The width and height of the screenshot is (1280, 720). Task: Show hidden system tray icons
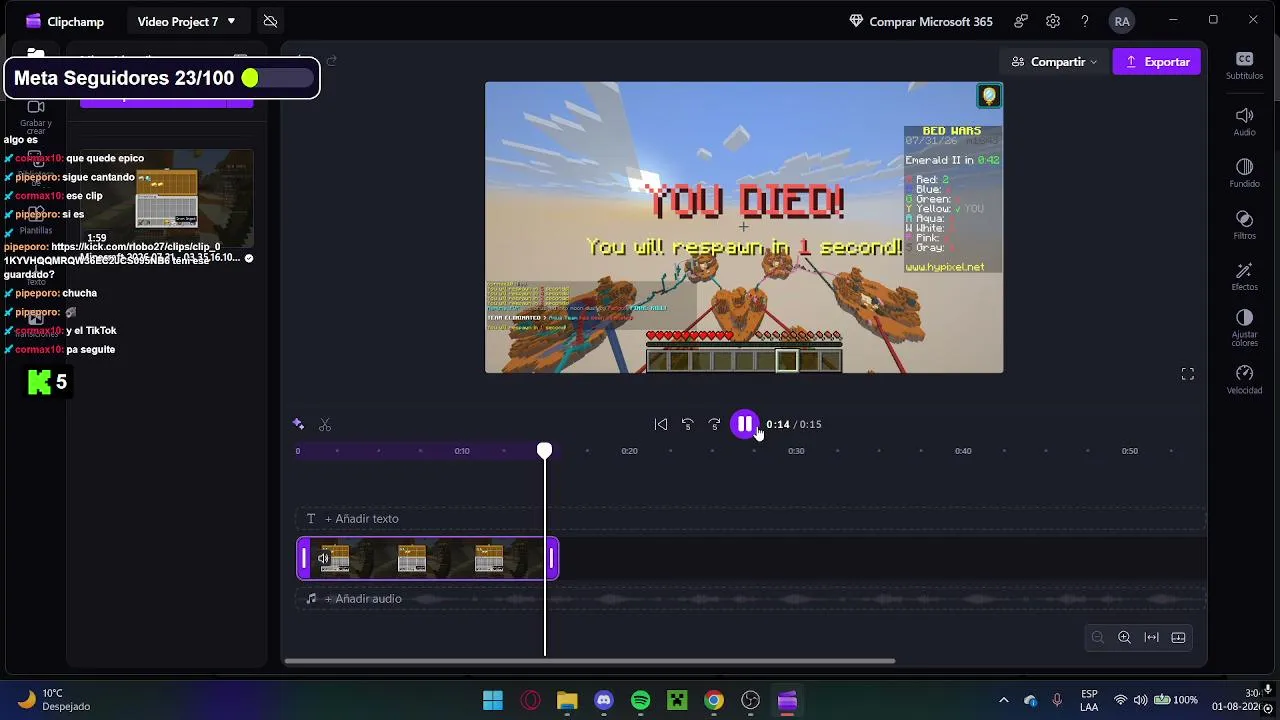point(1004,700)
